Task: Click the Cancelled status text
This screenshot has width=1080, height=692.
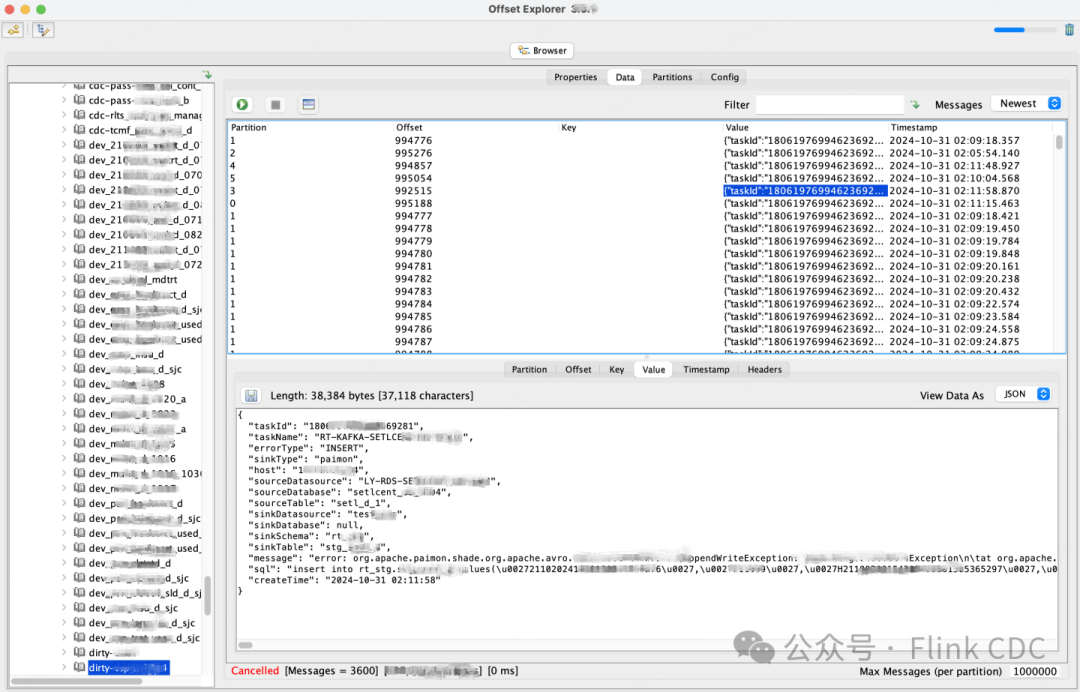Action: pyautogui.click(x=255, y=671)
